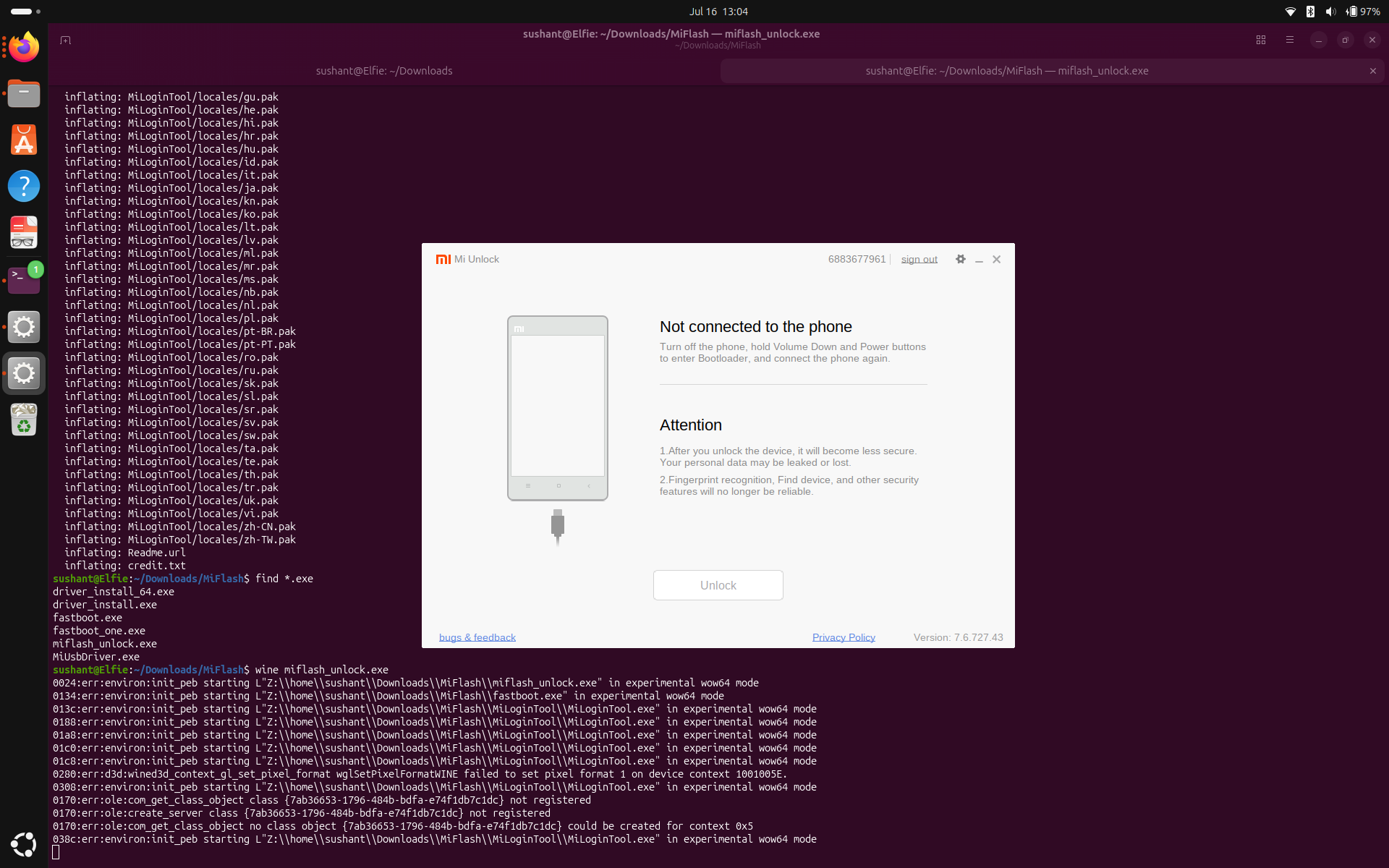
Task: Click the Bluetooth status icon
Action: click(1310, 12)
